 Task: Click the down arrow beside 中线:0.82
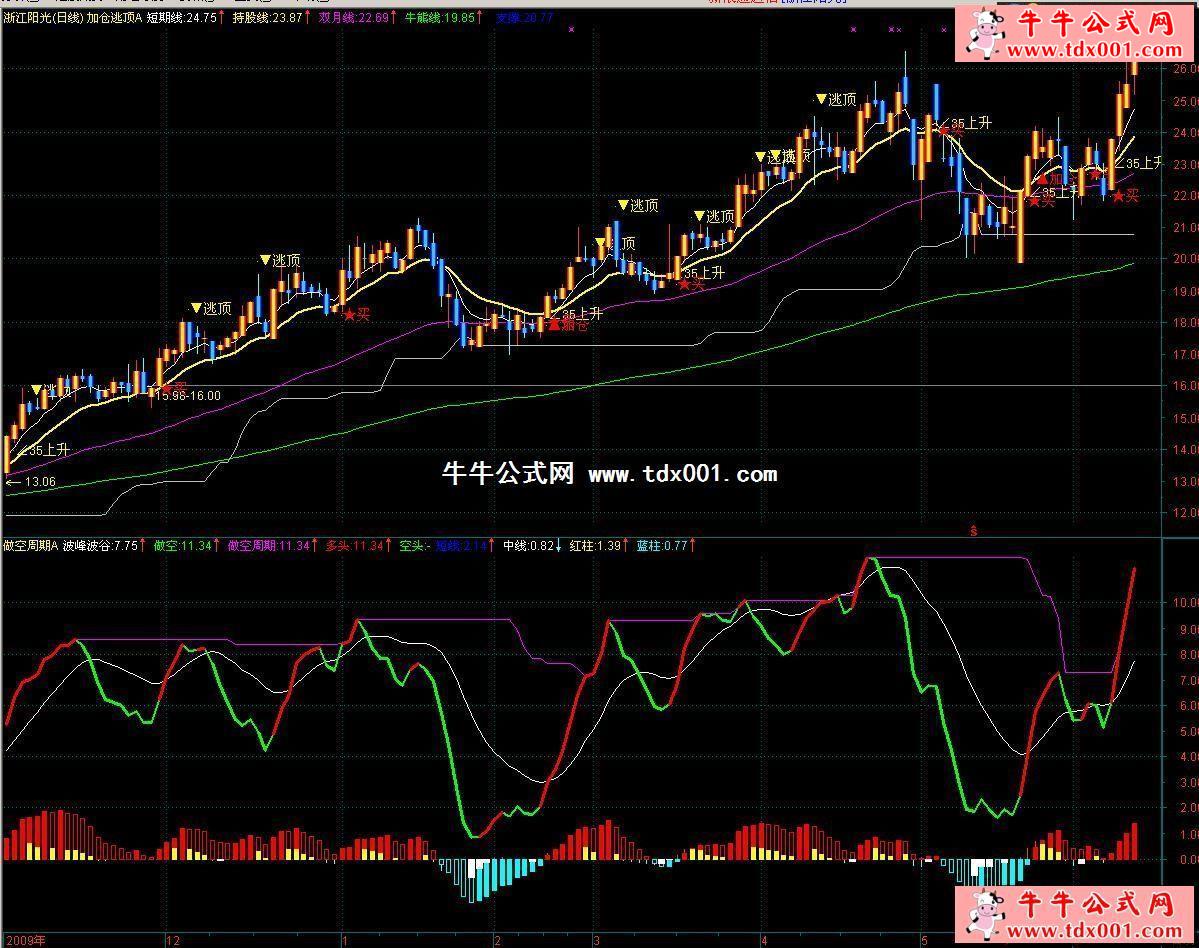click(x=559, y=546)
